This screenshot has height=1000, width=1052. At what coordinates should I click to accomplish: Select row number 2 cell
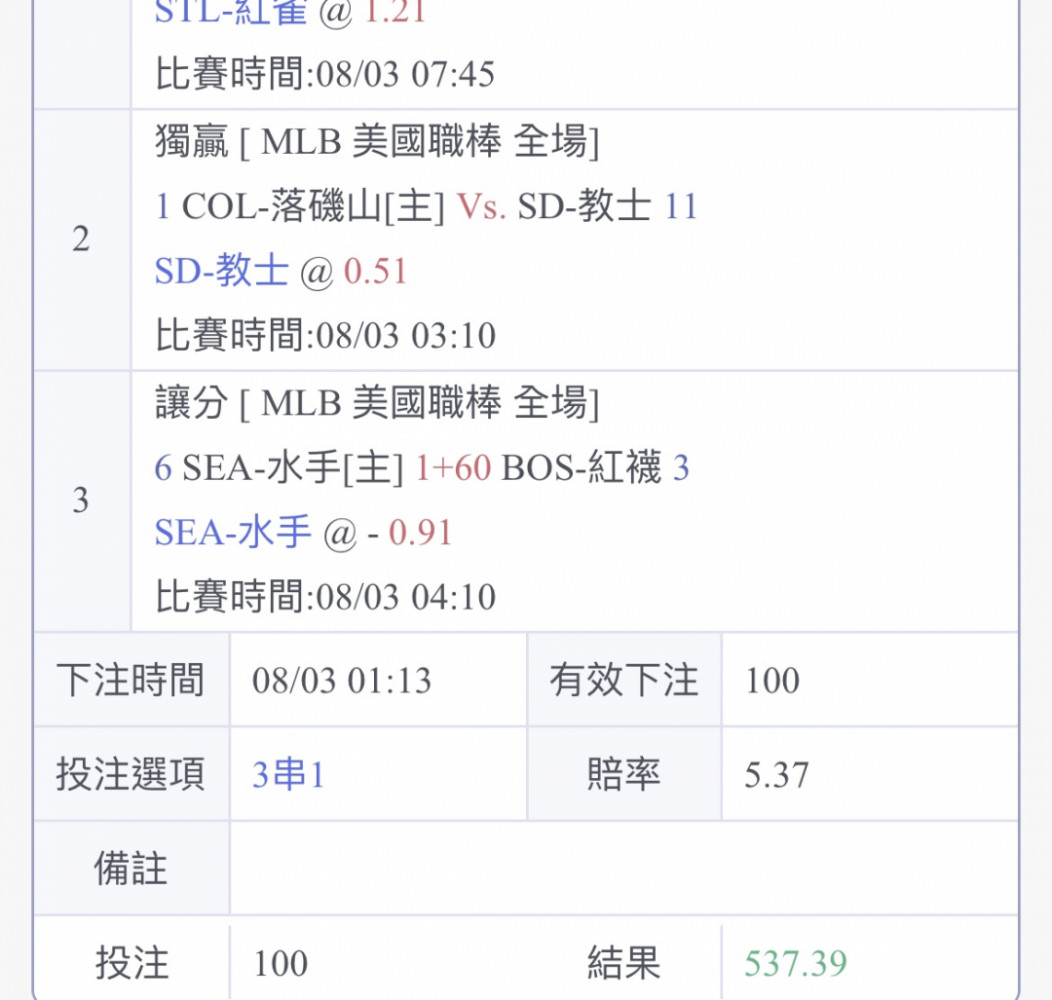pos(81,240)
